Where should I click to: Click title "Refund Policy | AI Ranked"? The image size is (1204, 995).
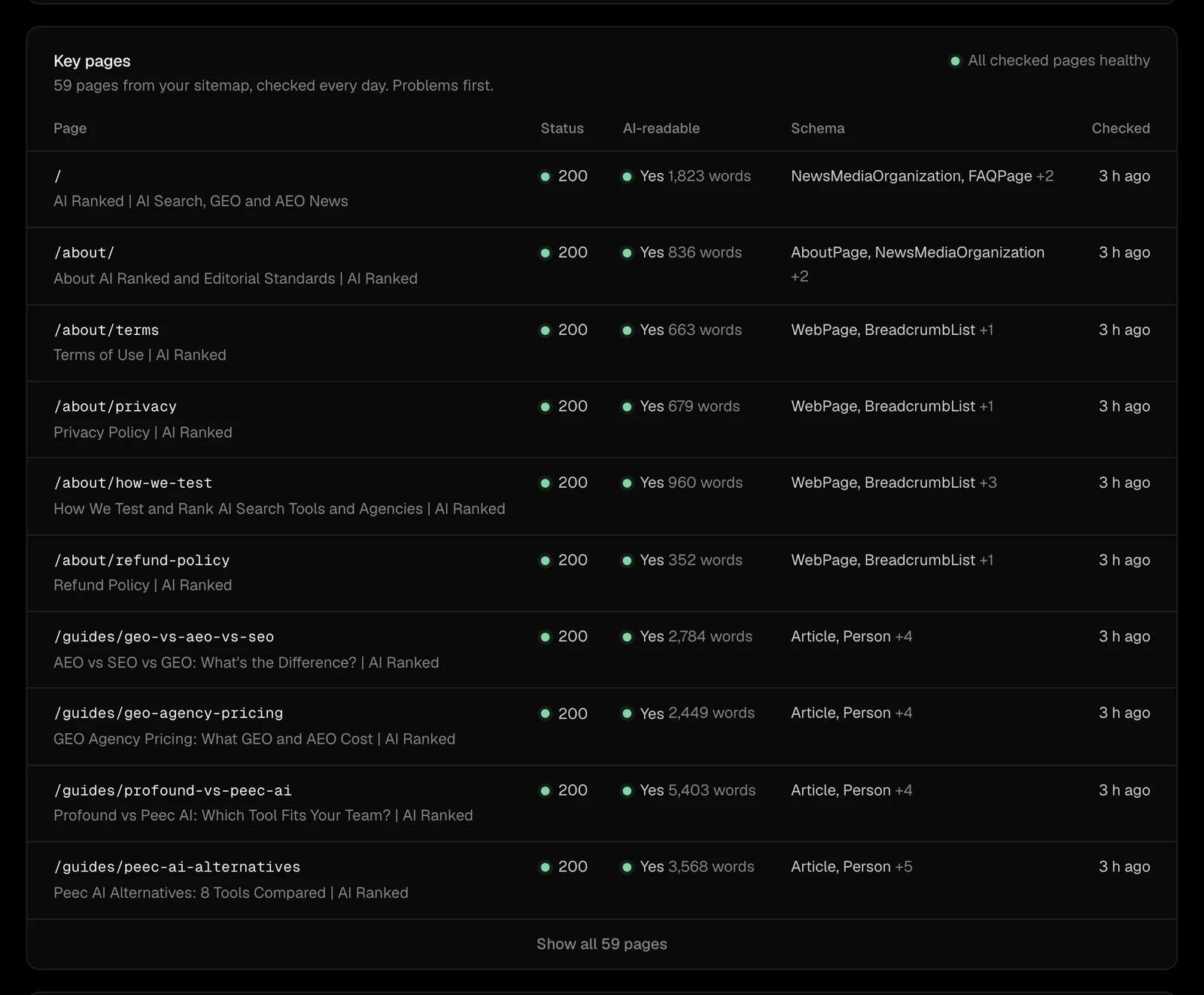coord(142,585)
